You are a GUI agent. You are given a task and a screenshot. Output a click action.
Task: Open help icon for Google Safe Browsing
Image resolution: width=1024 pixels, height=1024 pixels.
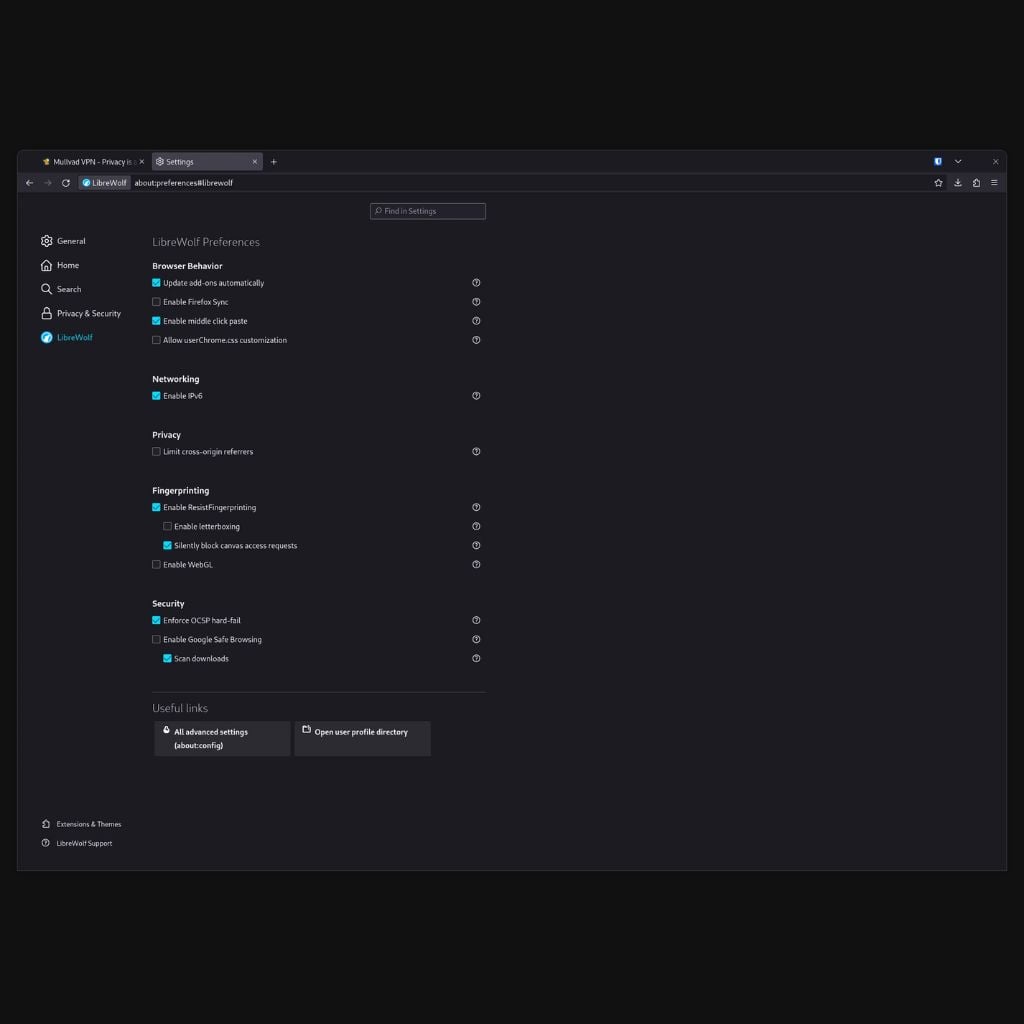click(x=476, y=639)
